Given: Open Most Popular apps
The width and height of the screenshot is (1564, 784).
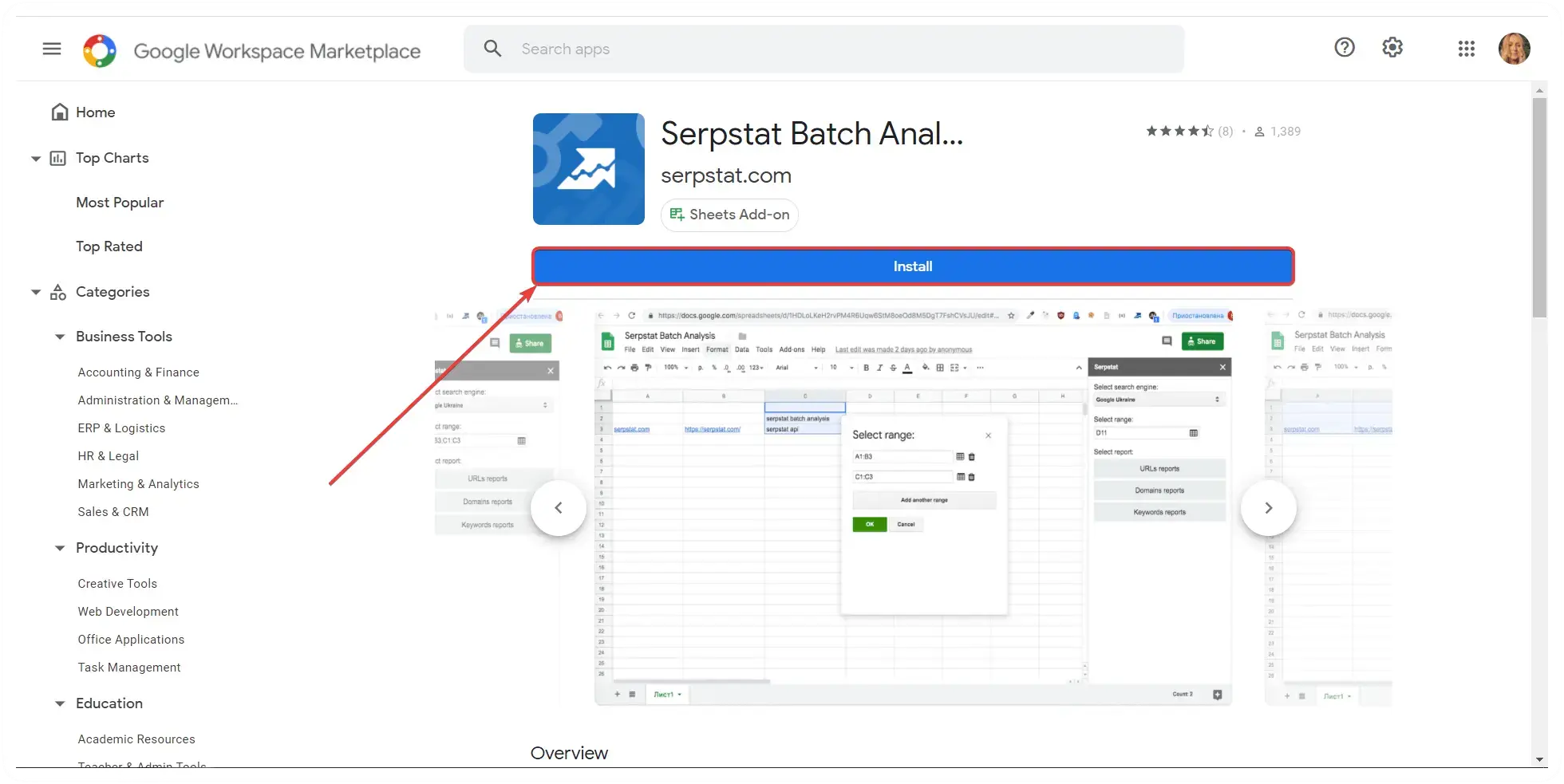Looking at the screenshot, I should 120,203.
